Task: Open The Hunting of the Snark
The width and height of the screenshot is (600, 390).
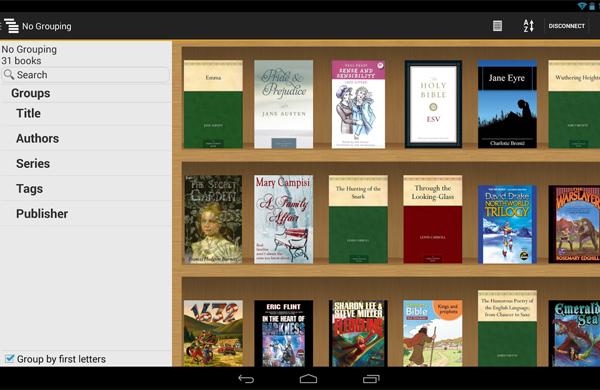Action: coord(358,219)
